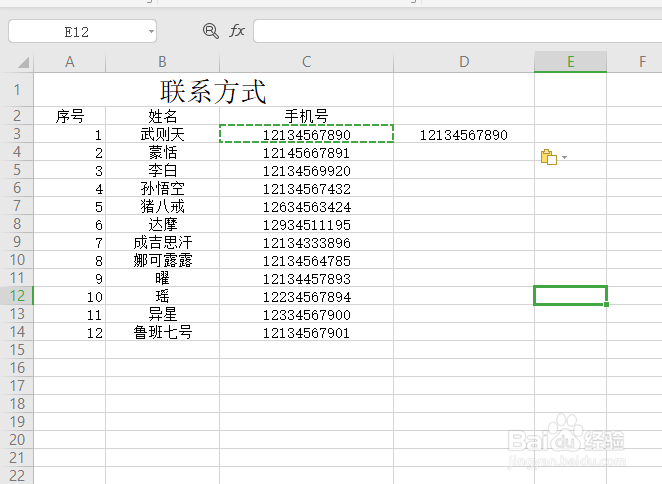Select row 15 header
This screenshot has height=484, width=662.
(17, 350)
